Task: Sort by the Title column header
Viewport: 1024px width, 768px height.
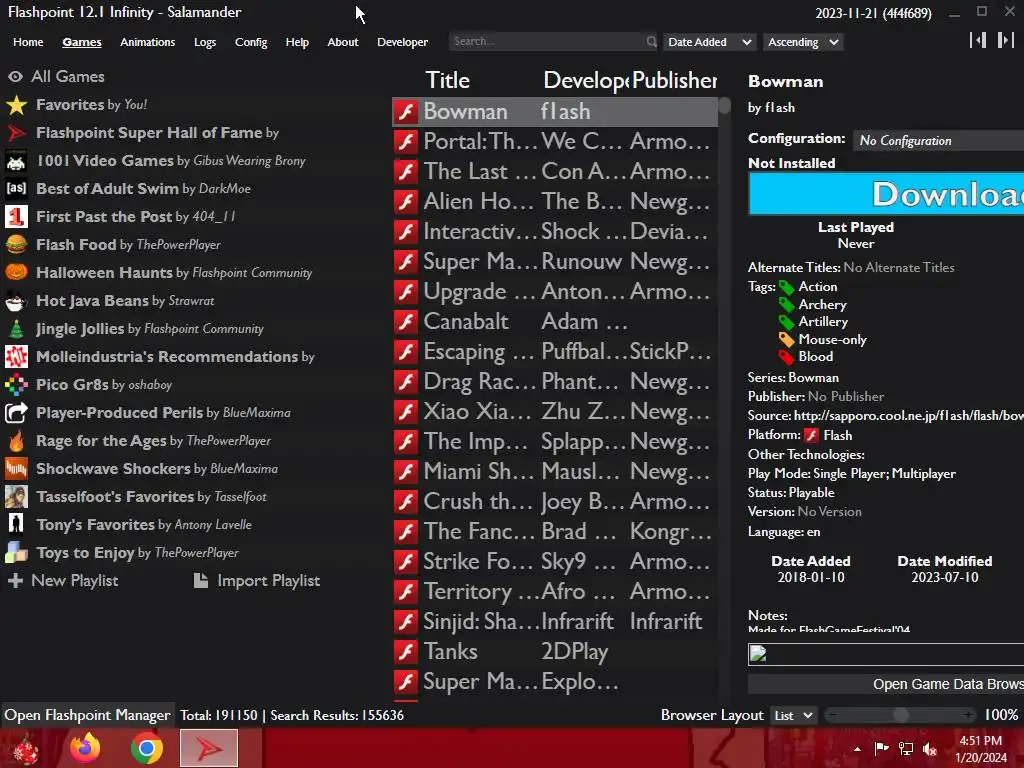Action: click(447, 80)
